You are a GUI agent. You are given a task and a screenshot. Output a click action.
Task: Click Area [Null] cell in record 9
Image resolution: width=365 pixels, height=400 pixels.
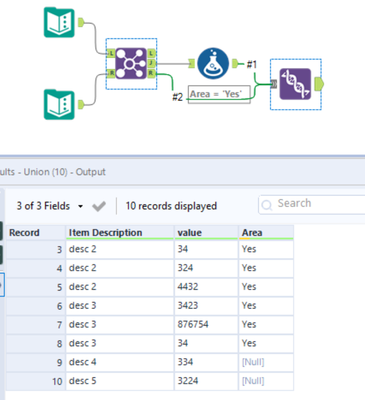tap(266, 362)
